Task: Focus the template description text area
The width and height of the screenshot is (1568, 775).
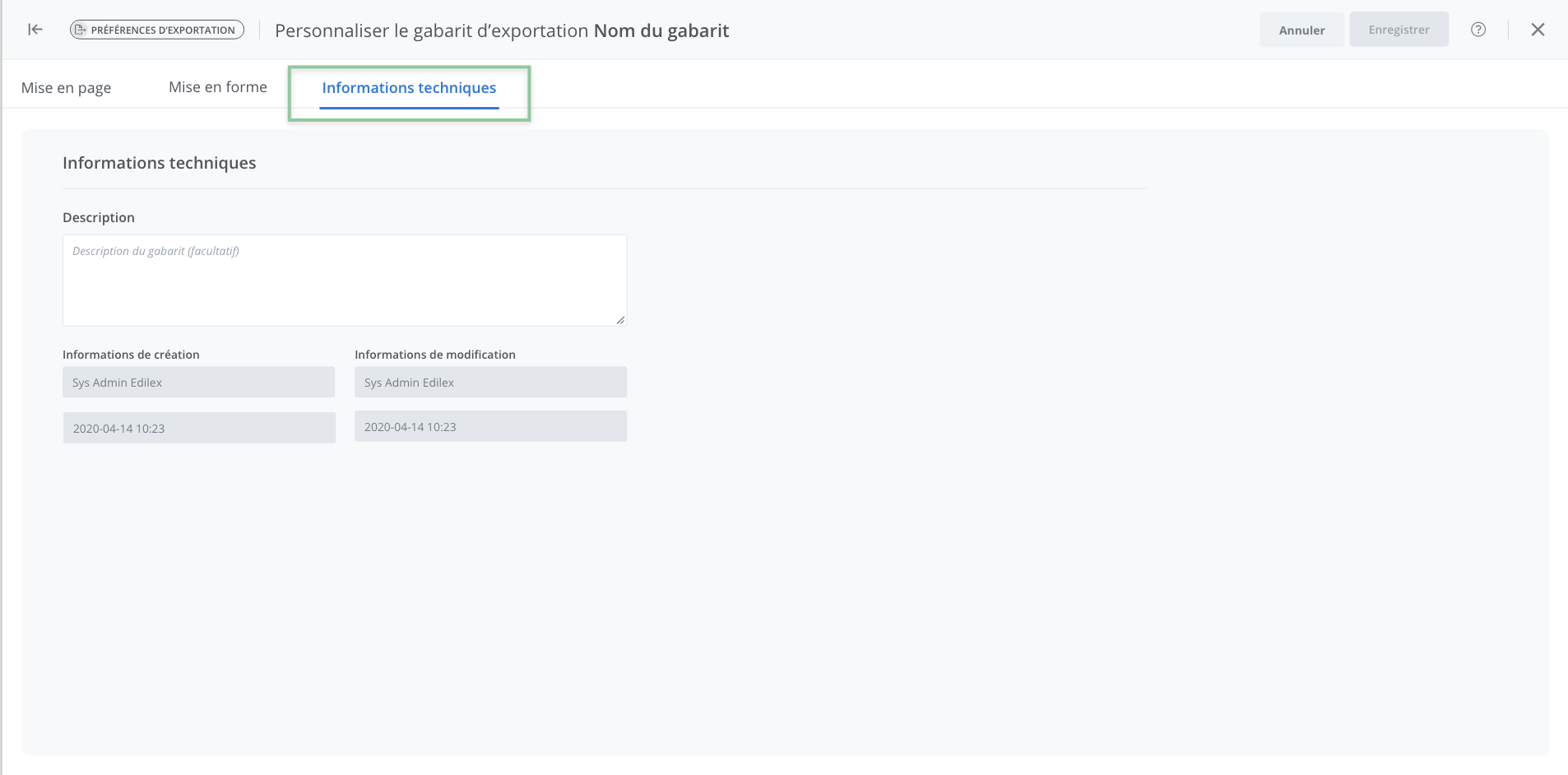Action: click(x=344, y=280)
